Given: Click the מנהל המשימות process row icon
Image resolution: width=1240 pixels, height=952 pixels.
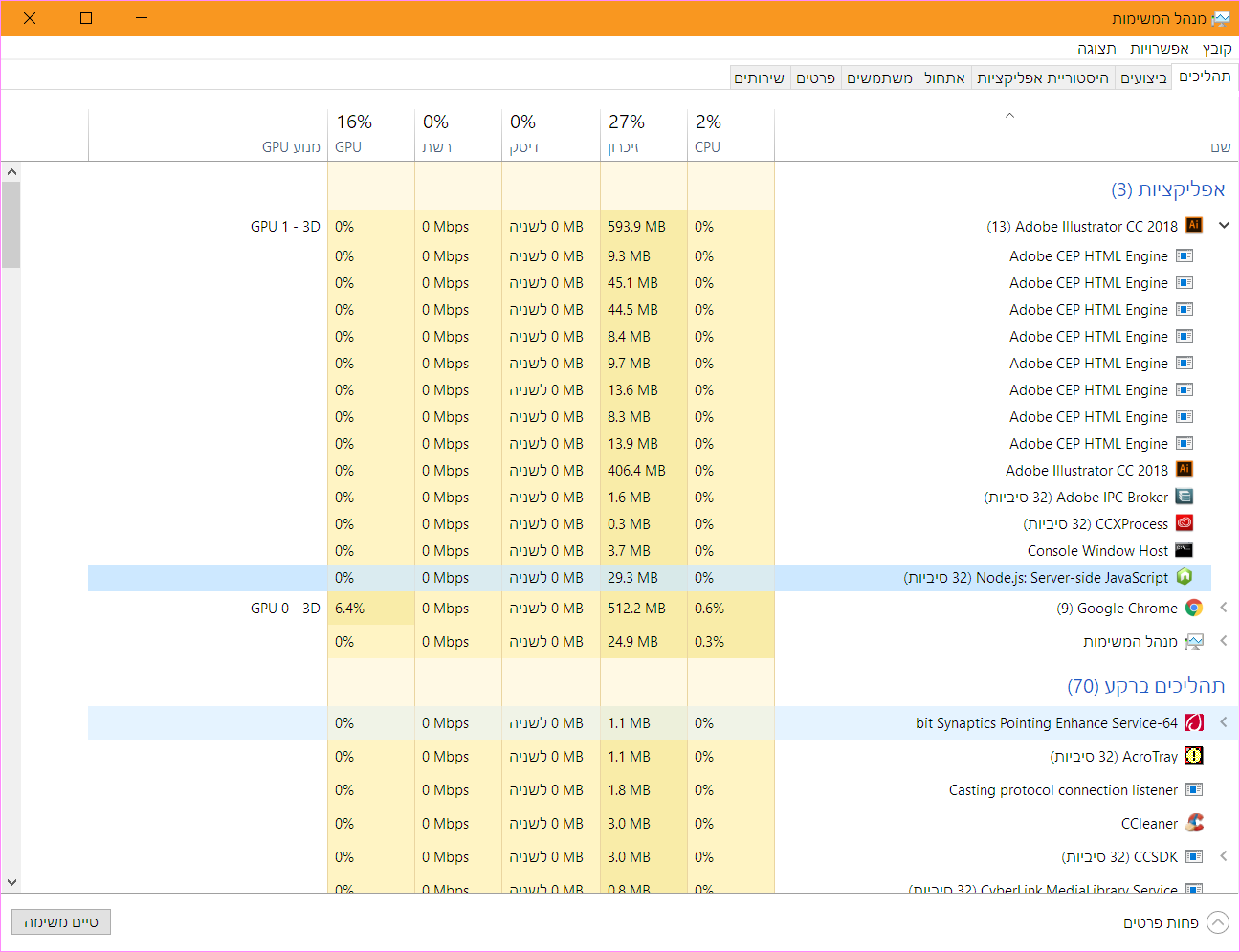Looking at the screenshot, I should [1193, 641].
